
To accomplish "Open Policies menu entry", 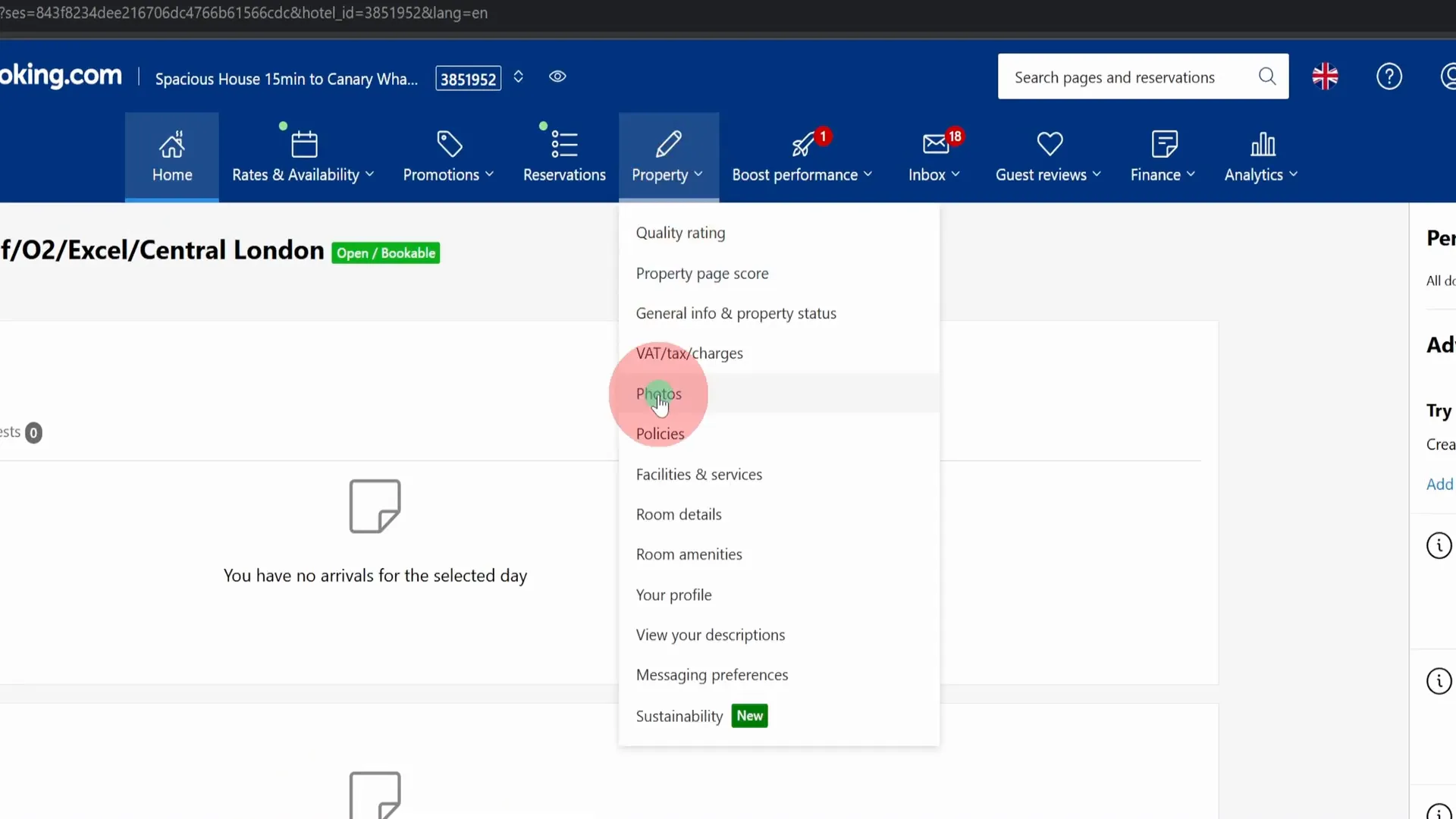I will [x=779, y=434].
